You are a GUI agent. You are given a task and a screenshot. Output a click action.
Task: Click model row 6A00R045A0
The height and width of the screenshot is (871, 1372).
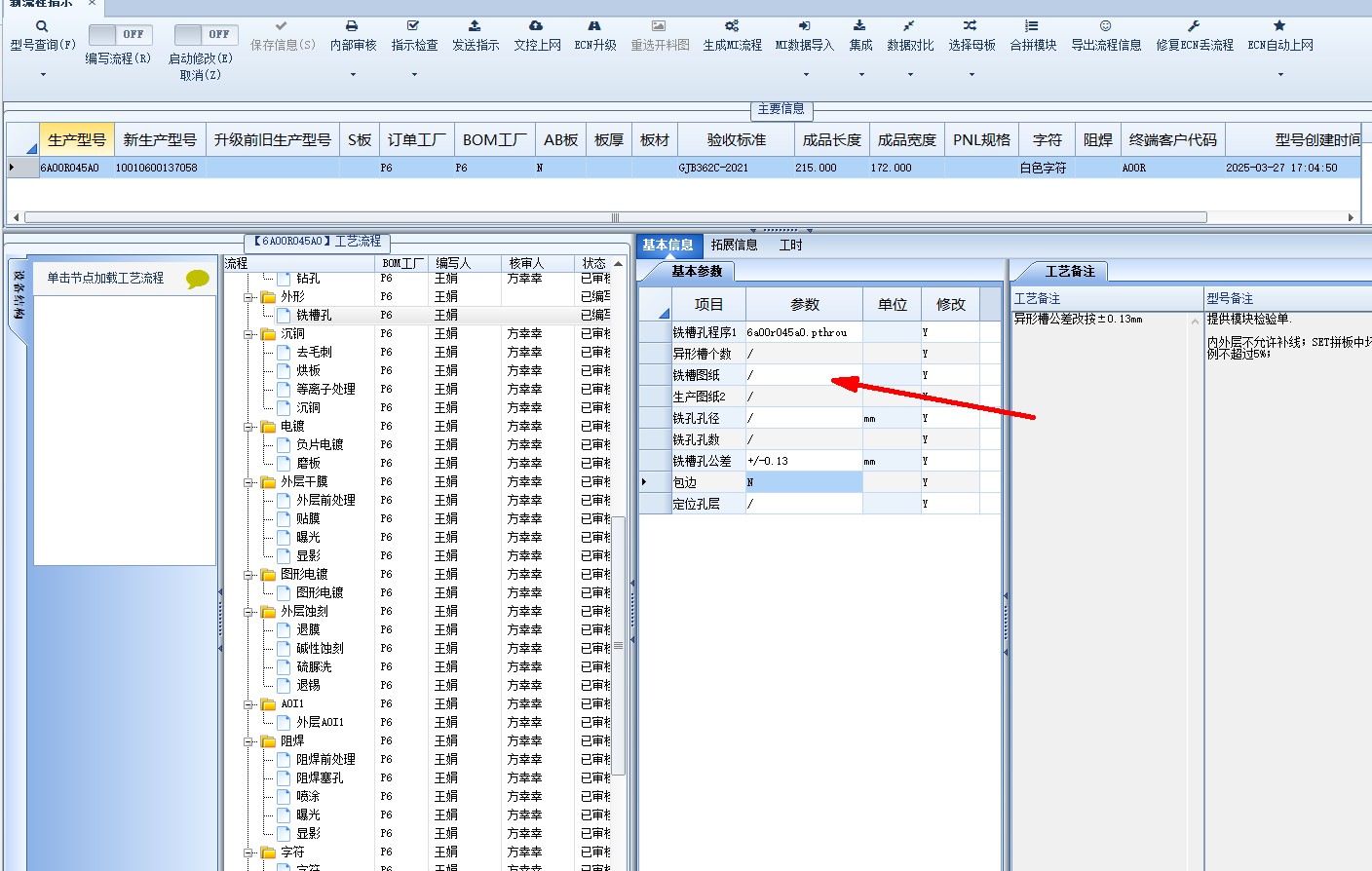pos(682,168)
